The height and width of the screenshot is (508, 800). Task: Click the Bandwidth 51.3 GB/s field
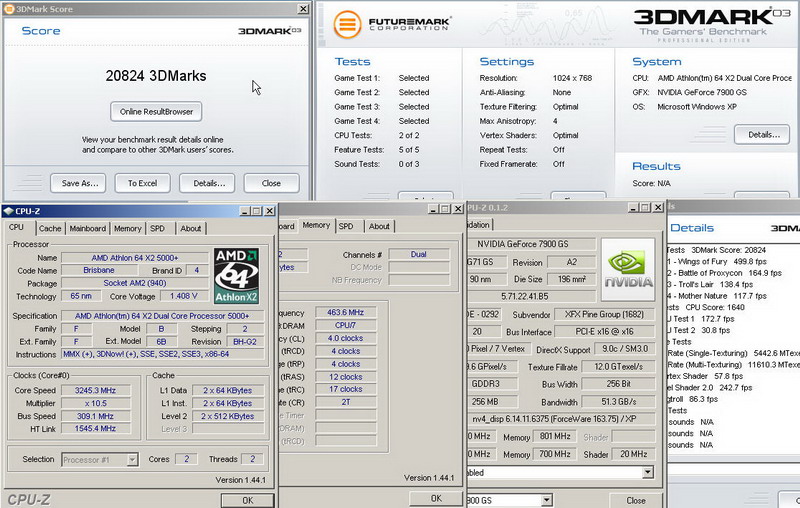pos(618,402)
